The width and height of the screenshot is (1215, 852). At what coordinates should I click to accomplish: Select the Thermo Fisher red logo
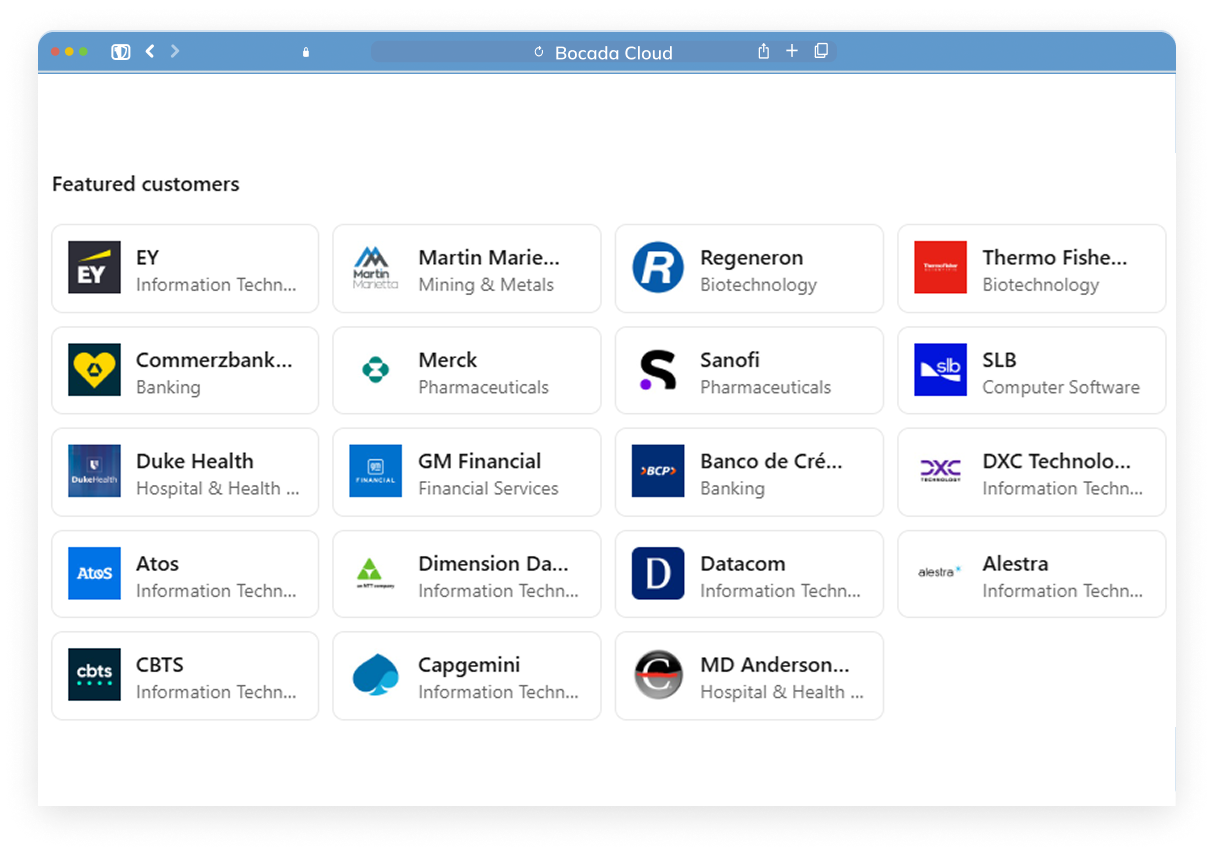tap(940, 267)
